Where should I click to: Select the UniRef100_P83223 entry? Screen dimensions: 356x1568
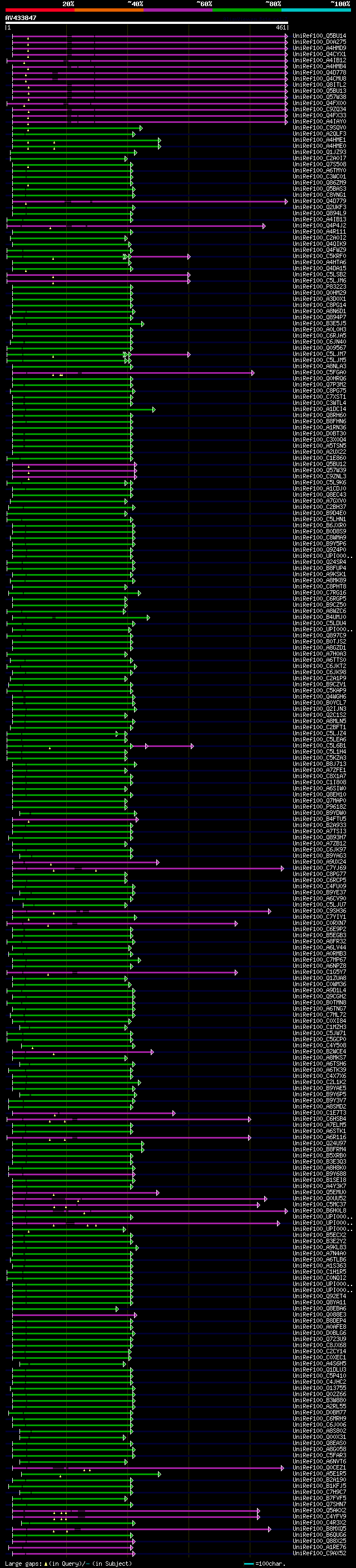click(x=319, y=286)
